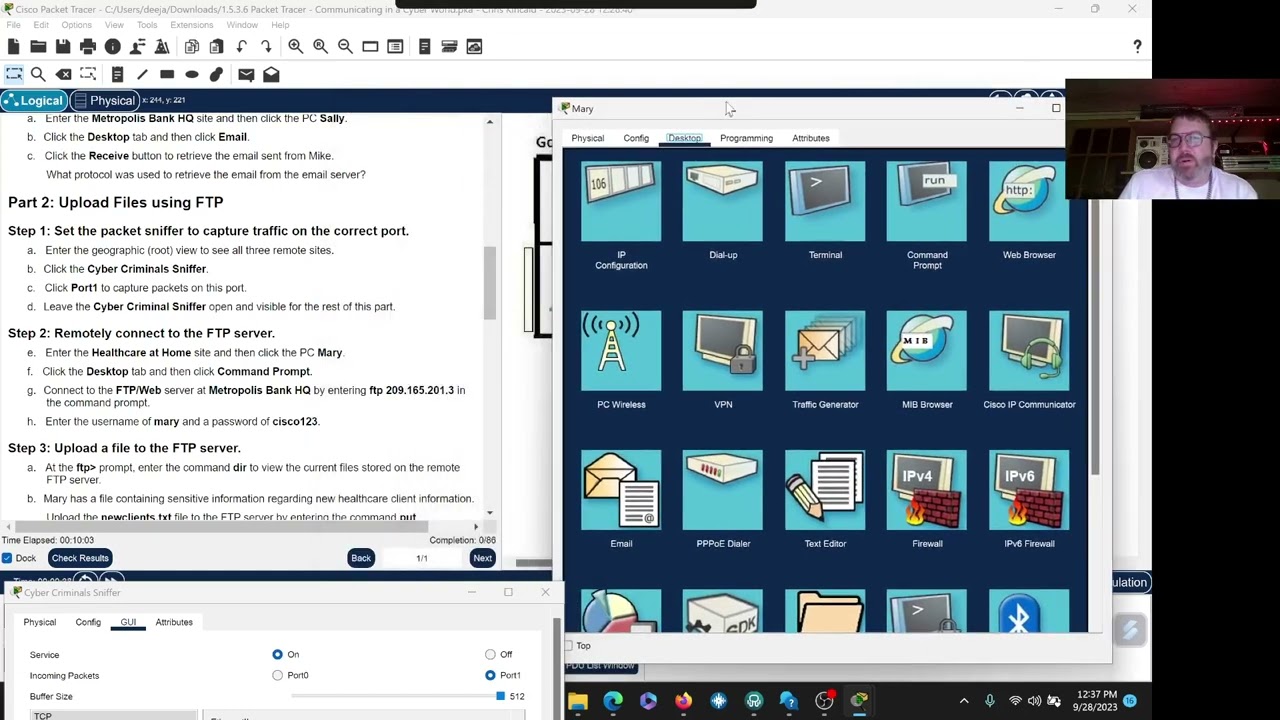This screenshot has height=720, width=1280.
Task: Open the IPv4 Firewall app
Action: [927, 490]
